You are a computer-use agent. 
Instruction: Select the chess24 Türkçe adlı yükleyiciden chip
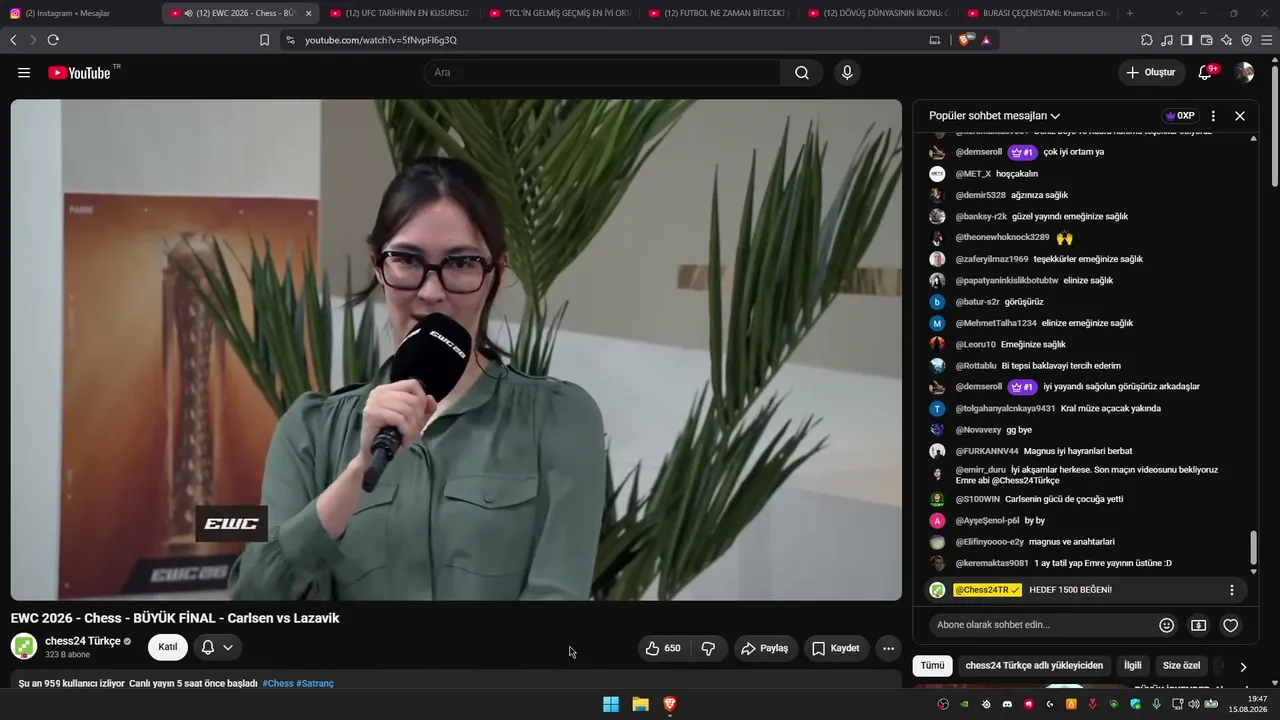pos(1034,665)
